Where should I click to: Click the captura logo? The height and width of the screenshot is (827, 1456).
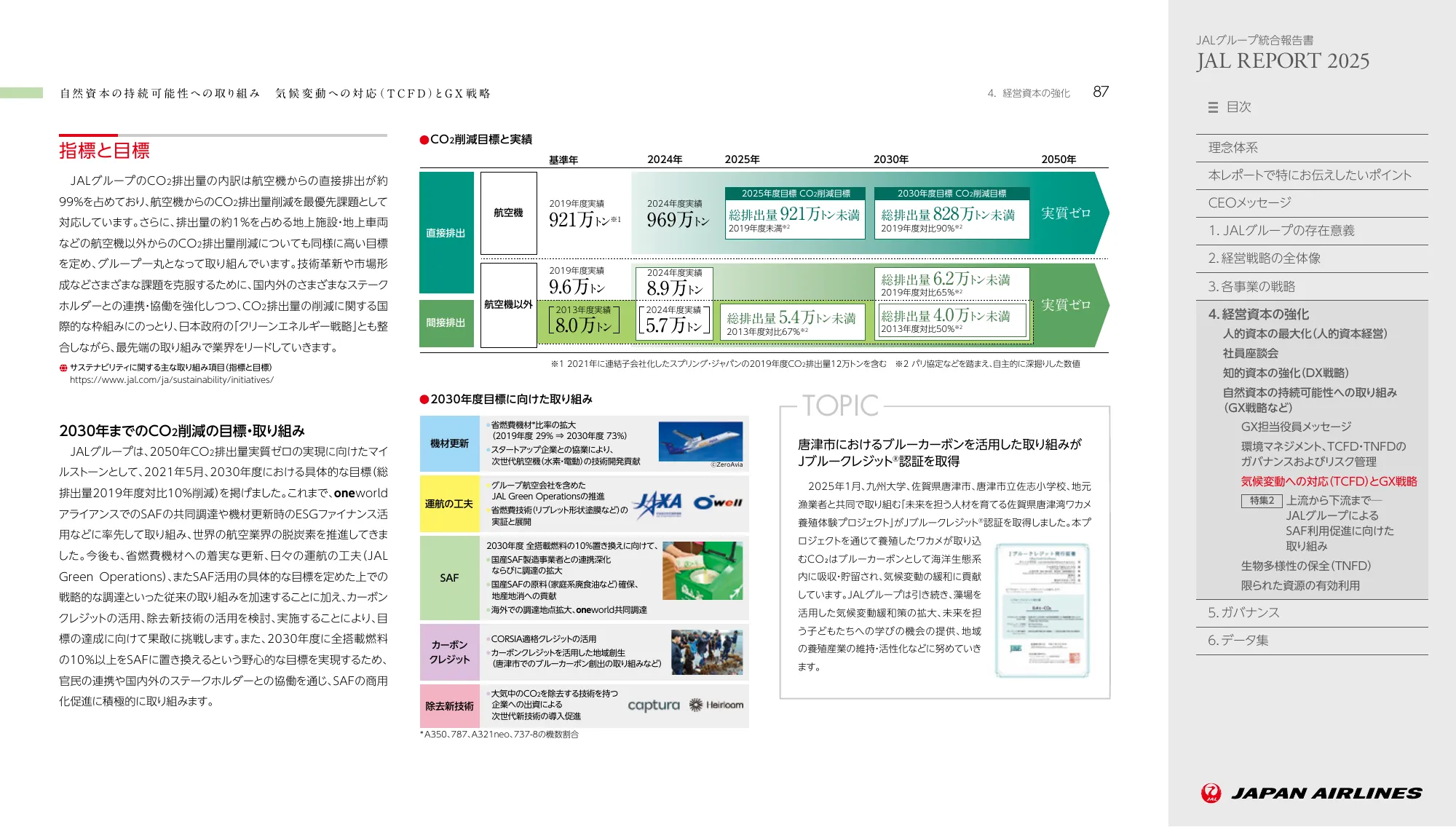pos(653,705)
